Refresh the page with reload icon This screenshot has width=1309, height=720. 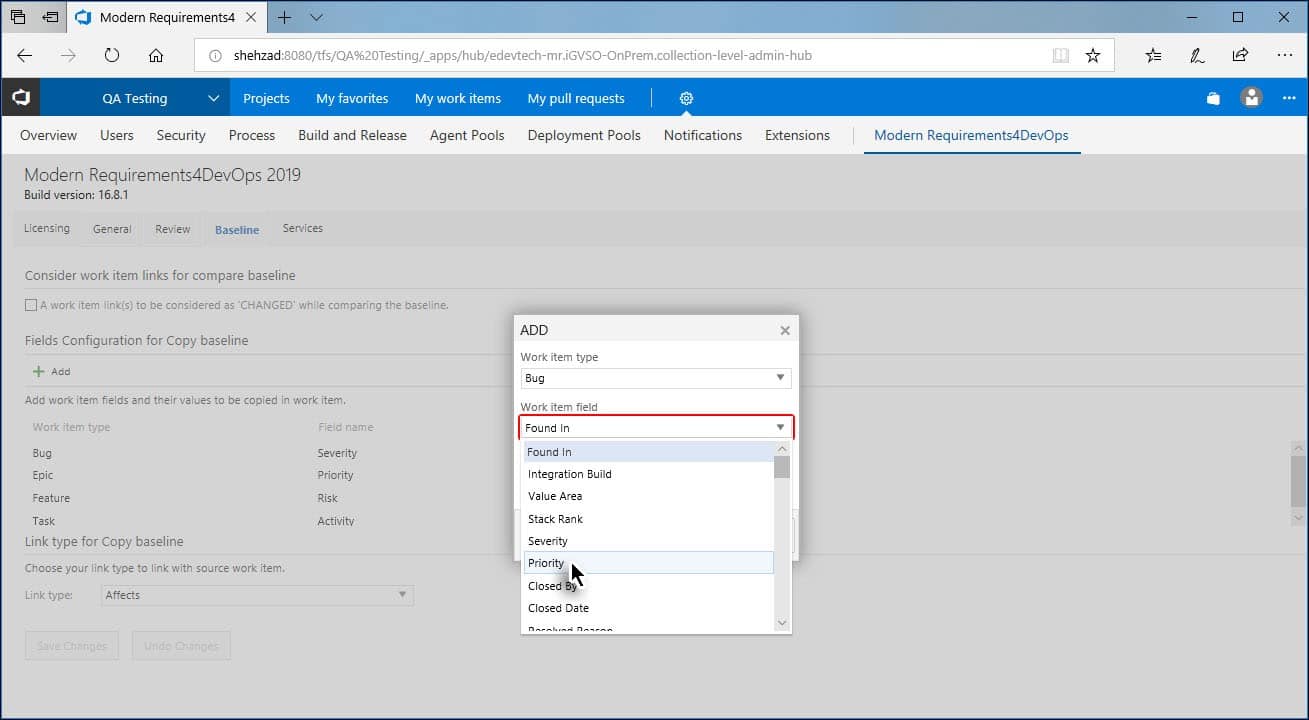click(112, 56)
